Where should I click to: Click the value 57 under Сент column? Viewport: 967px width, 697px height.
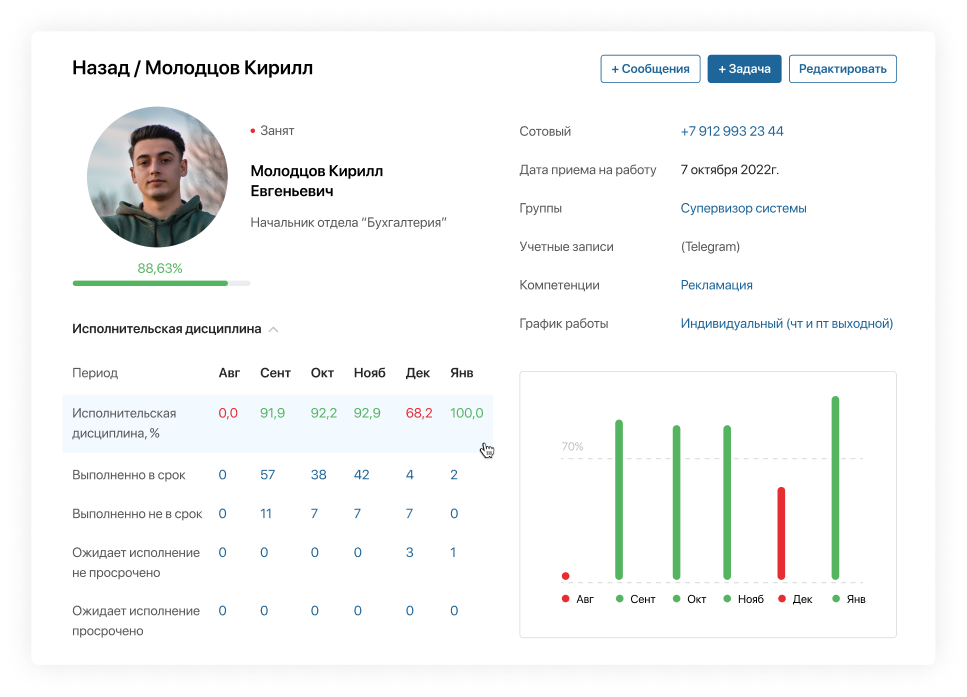[x=267, y=474]
